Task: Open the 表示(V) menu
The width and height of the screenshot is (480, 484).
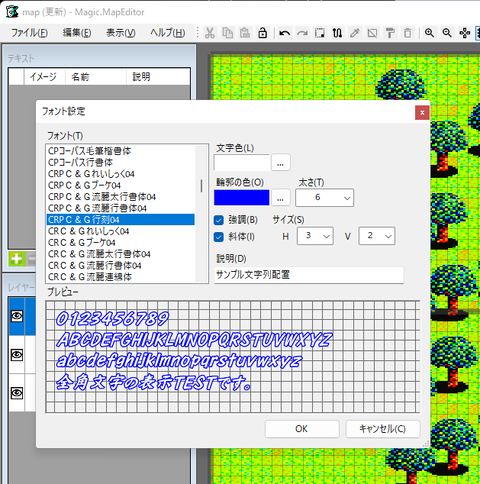Action: click(121, 33)
